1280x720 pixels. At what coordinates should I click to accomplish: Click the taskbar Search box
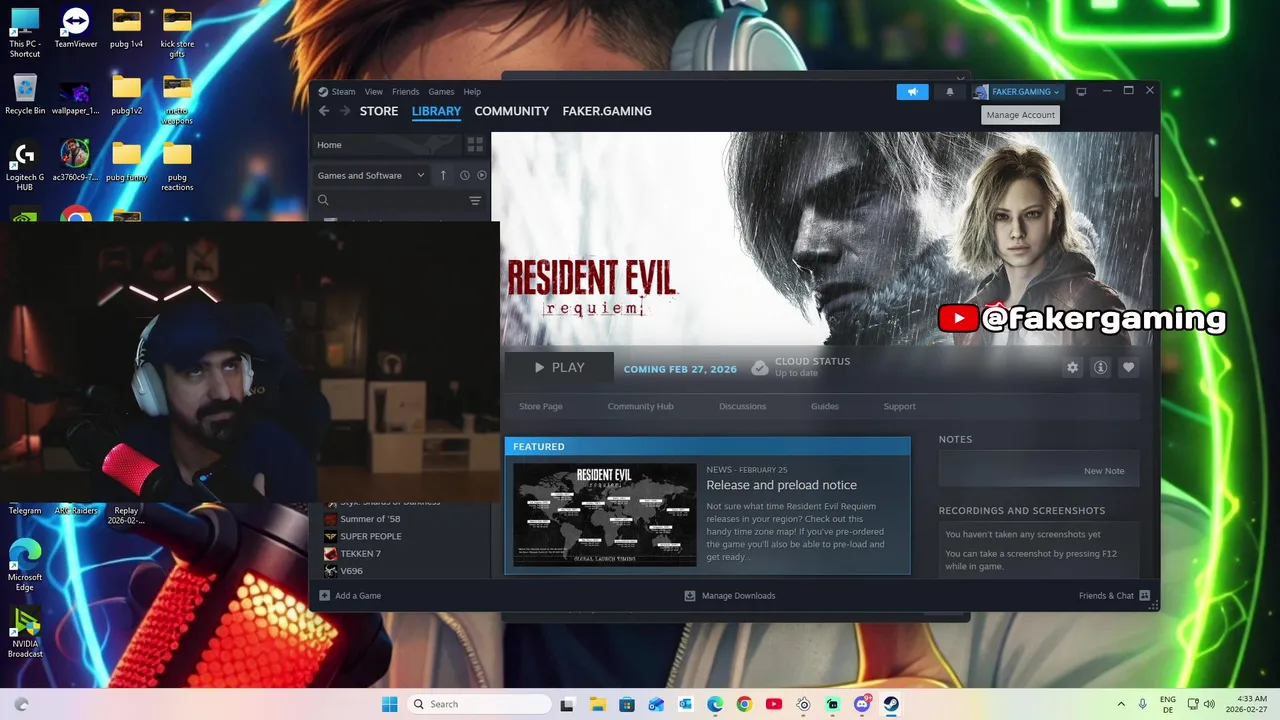pyautogui.click(x=480, y=704)
